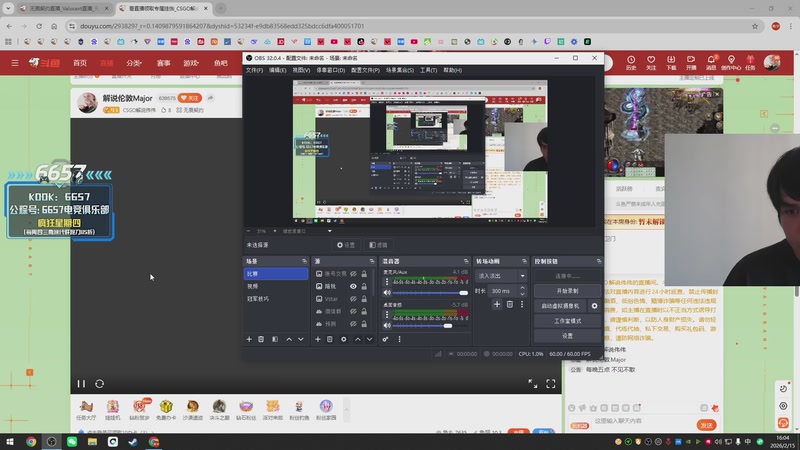800x450 pixels.
Task: Hide the second source via eye icon
Action: click(353, 287)
